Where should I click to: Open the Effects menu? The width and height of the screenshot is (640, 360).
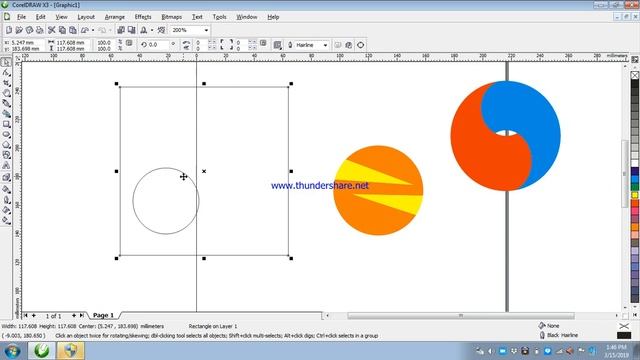point(143,17)
